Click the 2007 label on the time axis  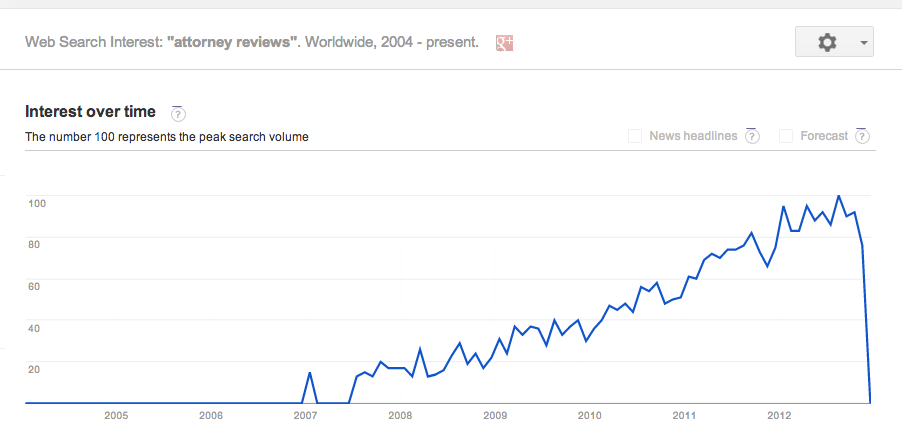pos(305,415)
